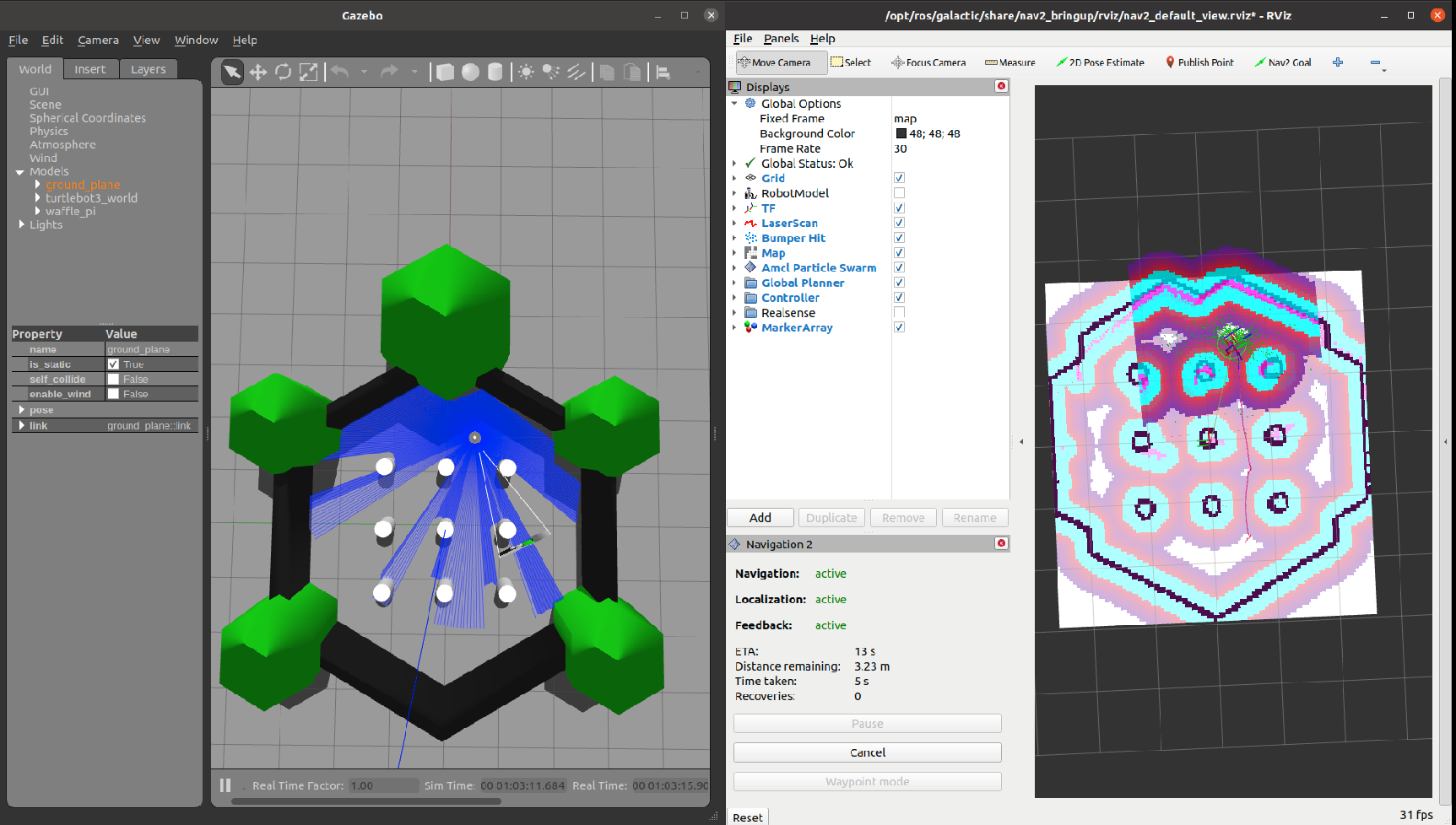The image size is (1456, 825).
Task: Insert a cylinder in Gazebo
Action: [495, 72]
